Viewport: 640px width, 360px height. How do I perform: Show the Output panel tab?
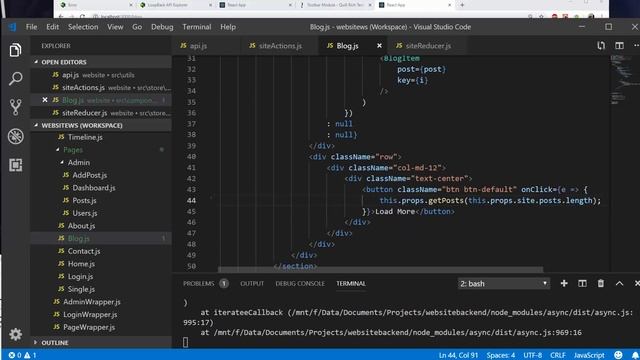click(252, 283)
